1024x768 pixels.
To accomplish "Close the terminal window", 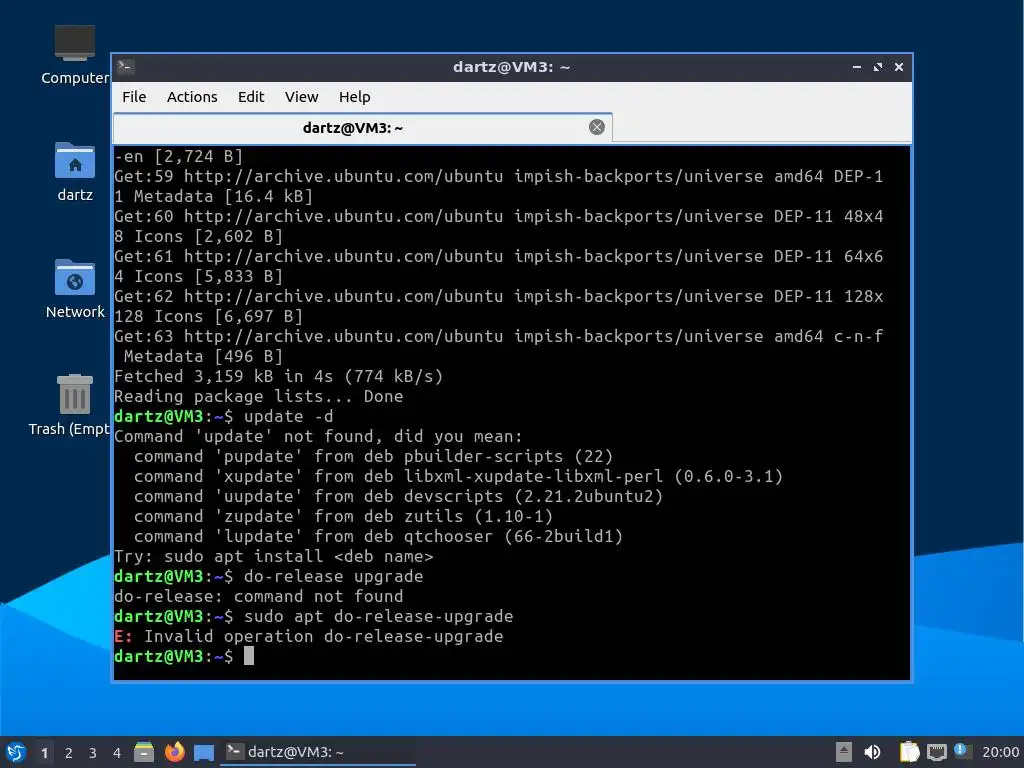I will click(x=899, y=67).
